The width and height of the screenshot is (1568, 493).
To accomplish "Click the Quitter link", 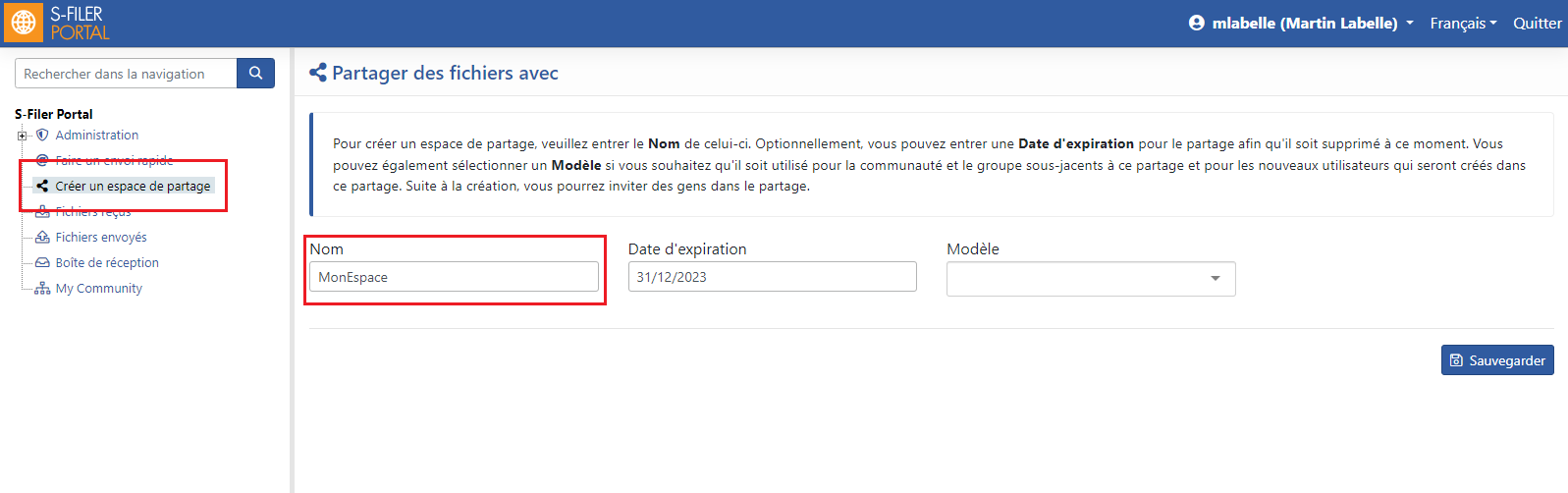I will [1537, 23].
